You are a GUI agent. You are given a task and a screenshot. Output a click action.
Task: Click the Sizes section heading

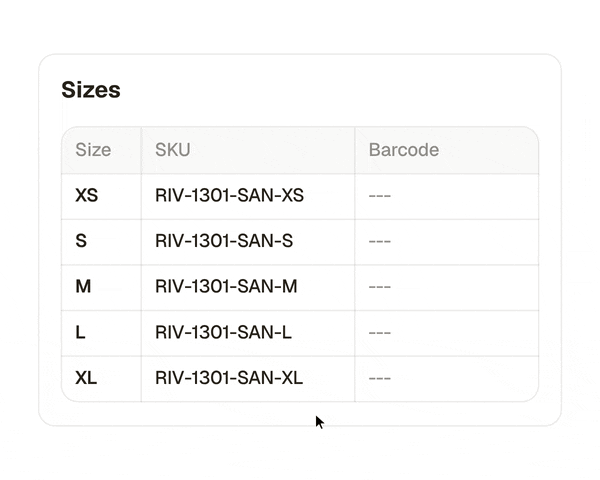pyautogui.click(x=91, y=90)
